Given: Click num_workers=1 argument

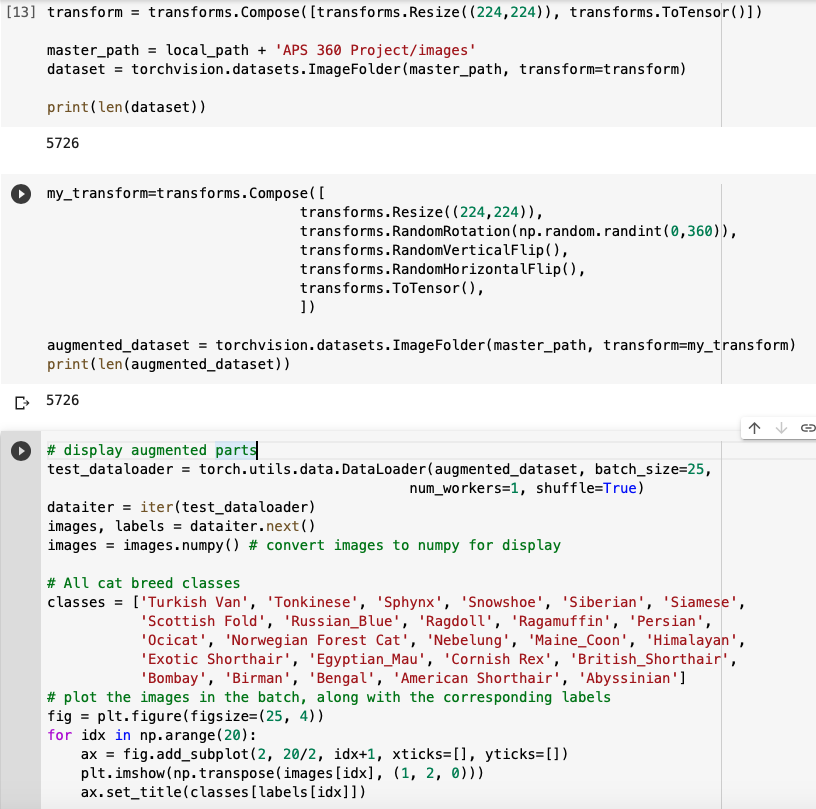Looking at the screenshot, I should 464,488.
